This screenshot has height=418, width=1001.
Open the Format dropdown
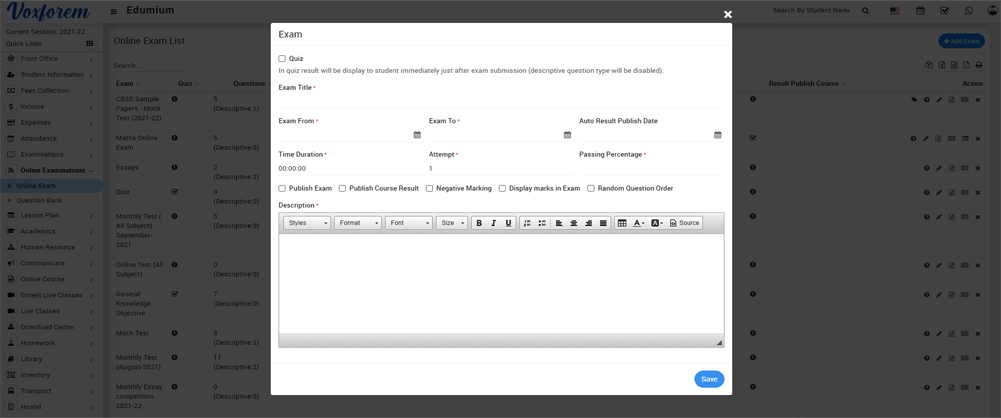pos(357,223)
